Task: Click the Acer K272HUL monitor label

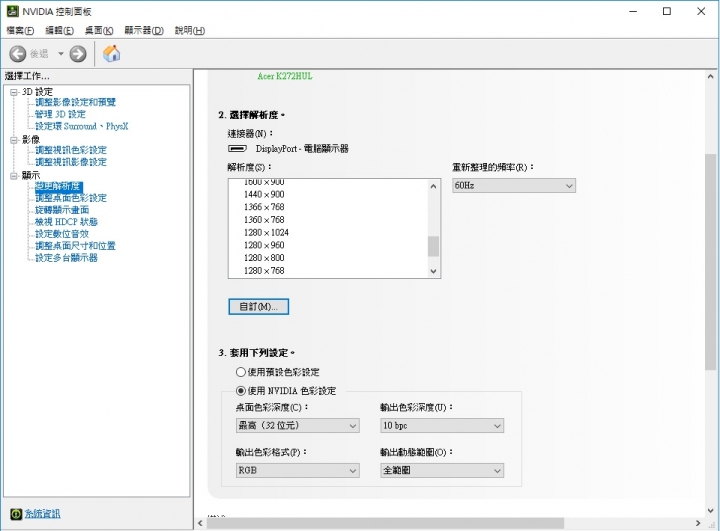Action: click(285, 76)
